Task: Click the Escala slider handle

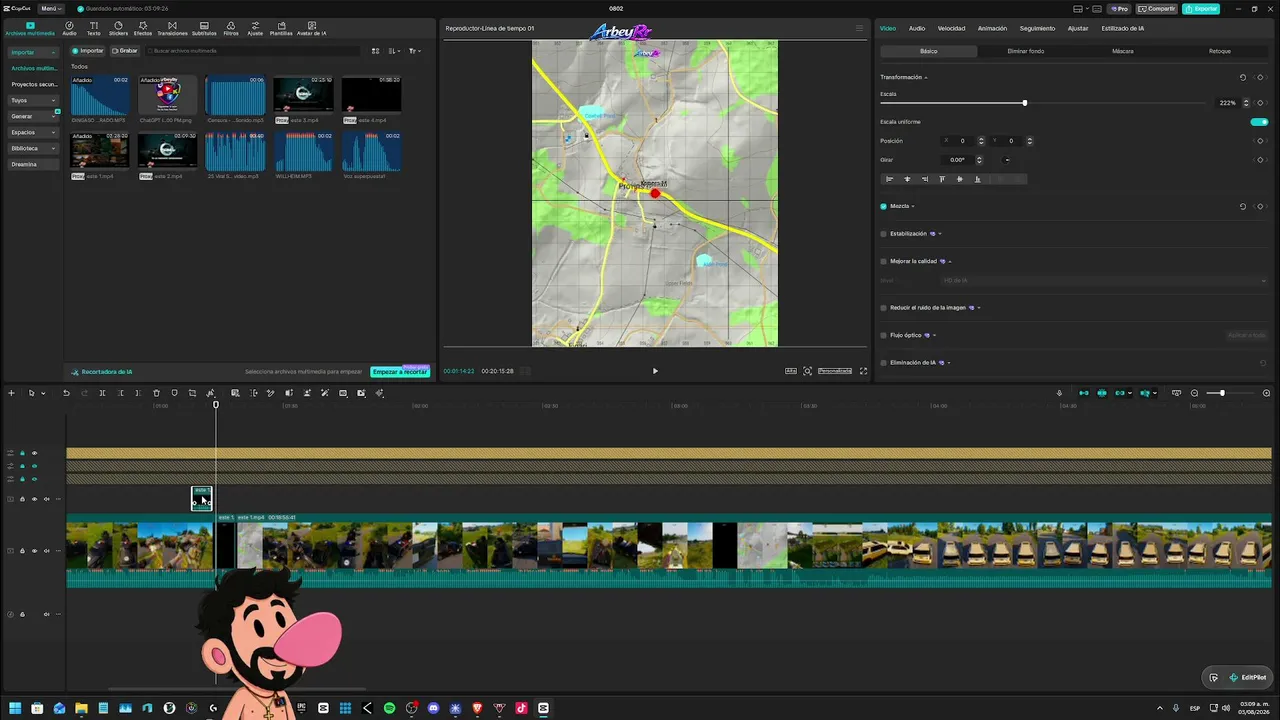Action: (x=1024, y=103)
